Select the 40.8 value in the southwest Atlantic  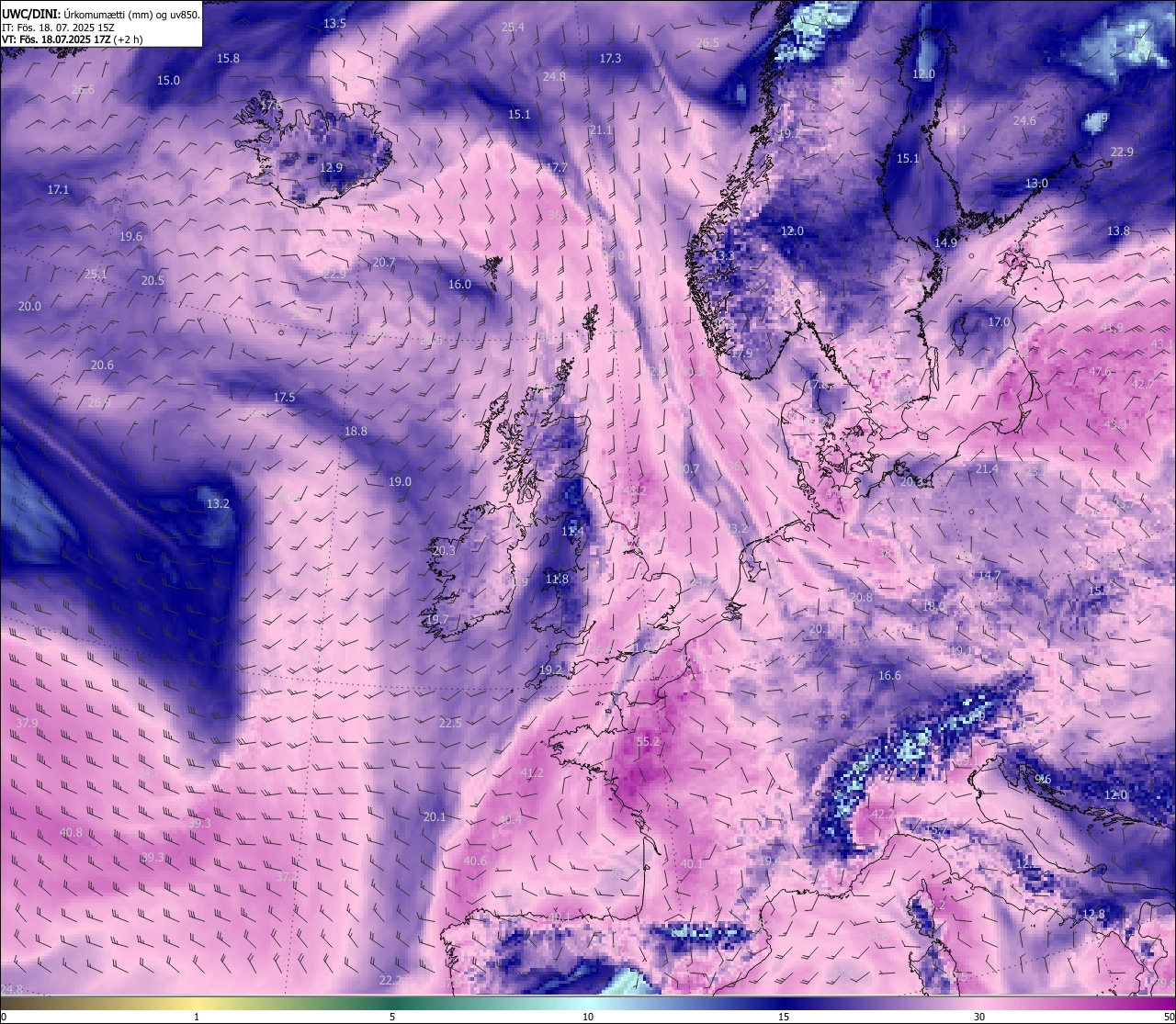[71, 832]
